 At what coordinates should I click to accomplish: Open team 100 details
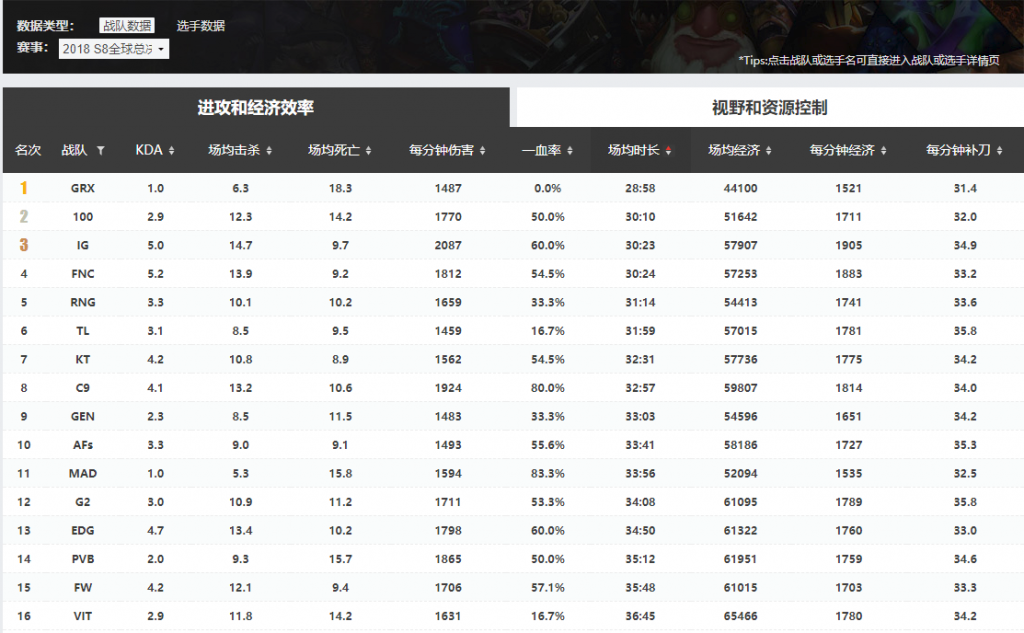(x=83, y=217)
